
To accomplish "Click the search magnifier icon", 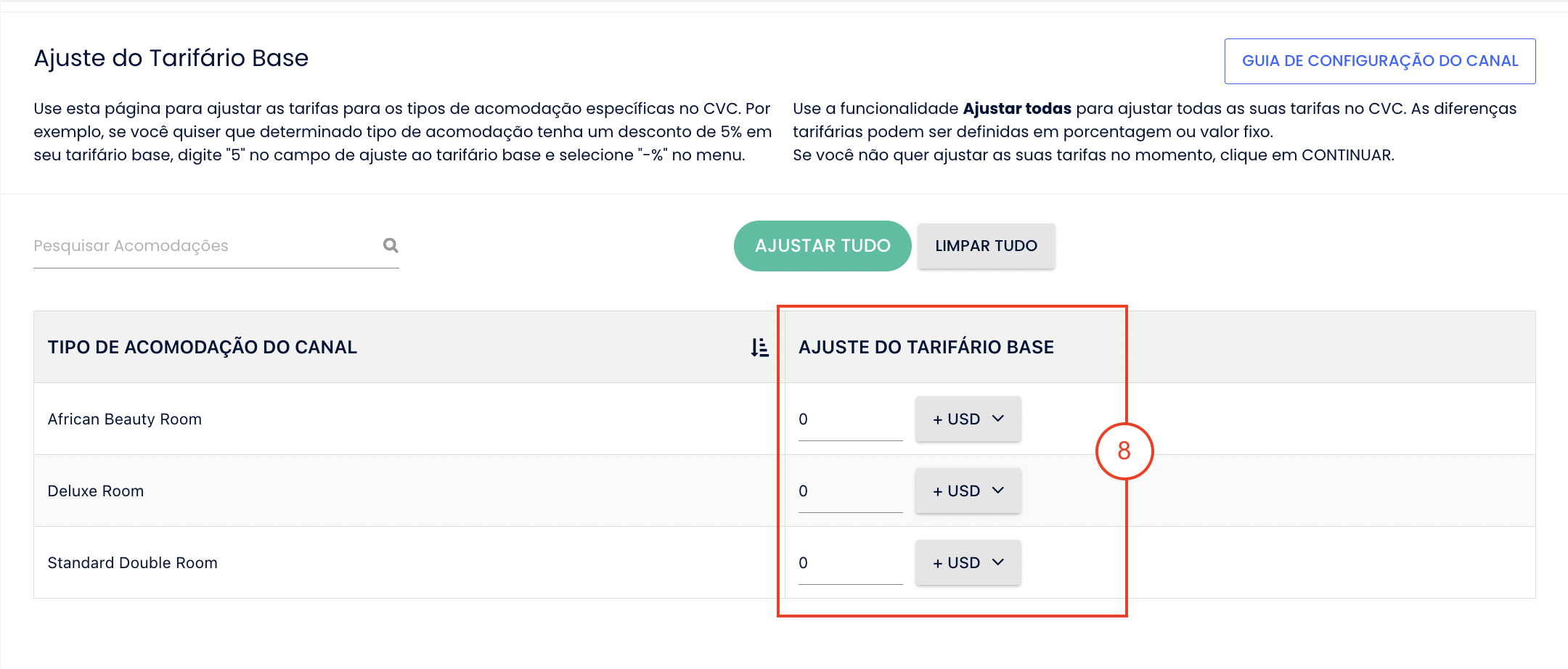I will (x=391, y=245).
